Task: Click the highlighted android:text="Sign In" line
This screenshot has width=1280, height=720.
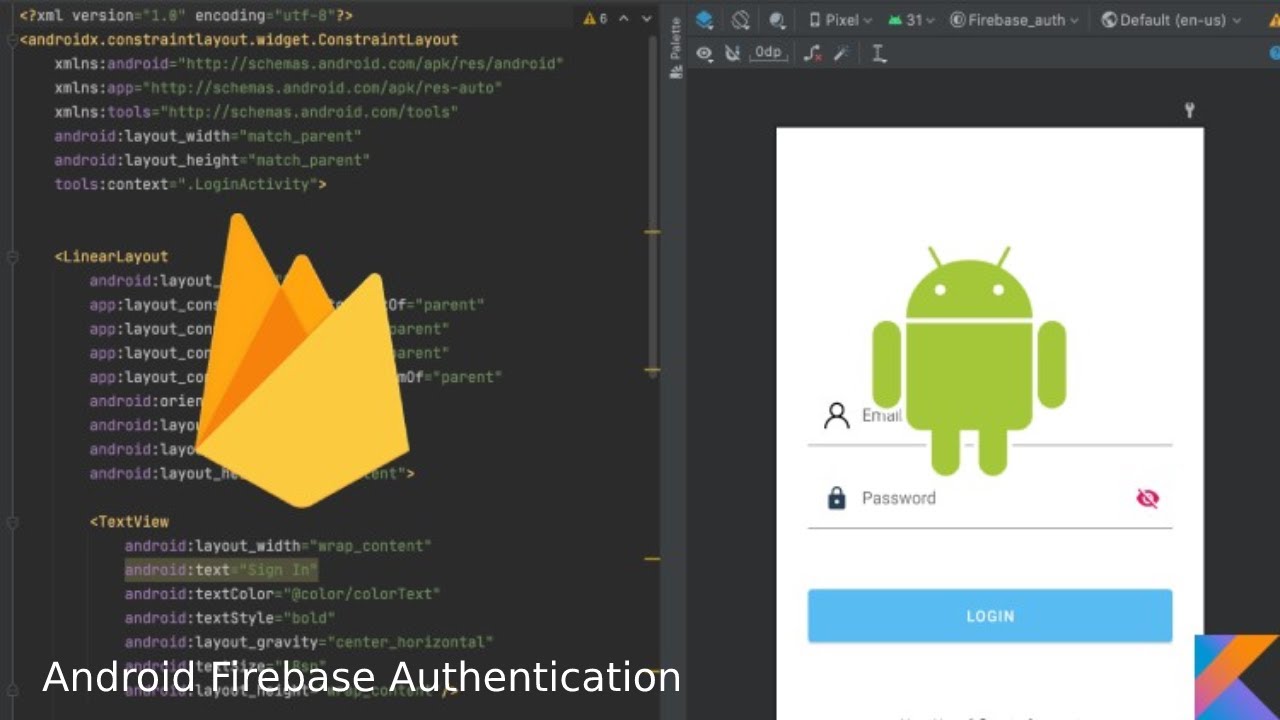Action: tap(221, 570)
